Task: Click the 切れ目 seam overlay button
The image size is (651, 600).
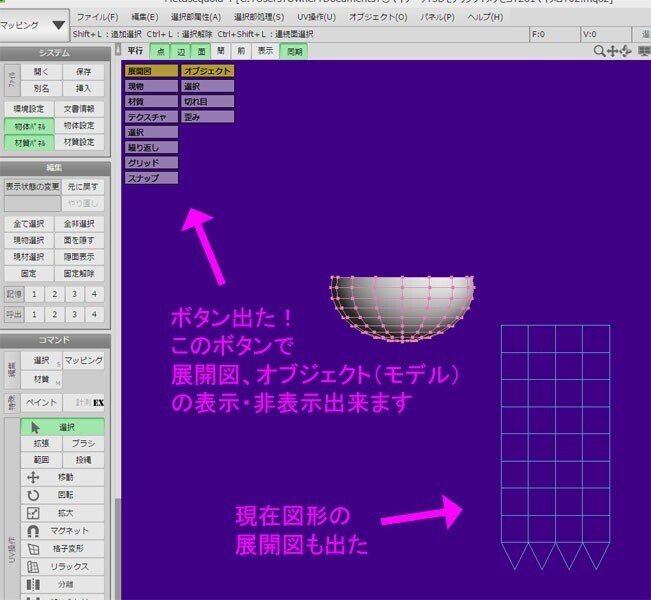Action: coord(208,102)
